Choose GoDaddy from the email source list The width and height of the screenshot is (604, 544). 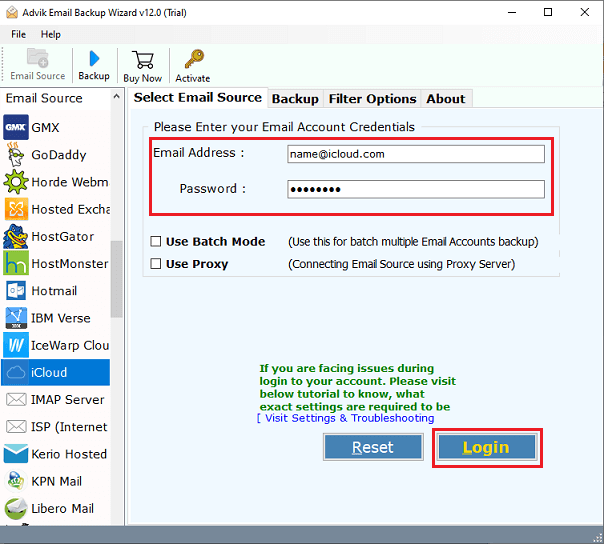coord(58,155)
